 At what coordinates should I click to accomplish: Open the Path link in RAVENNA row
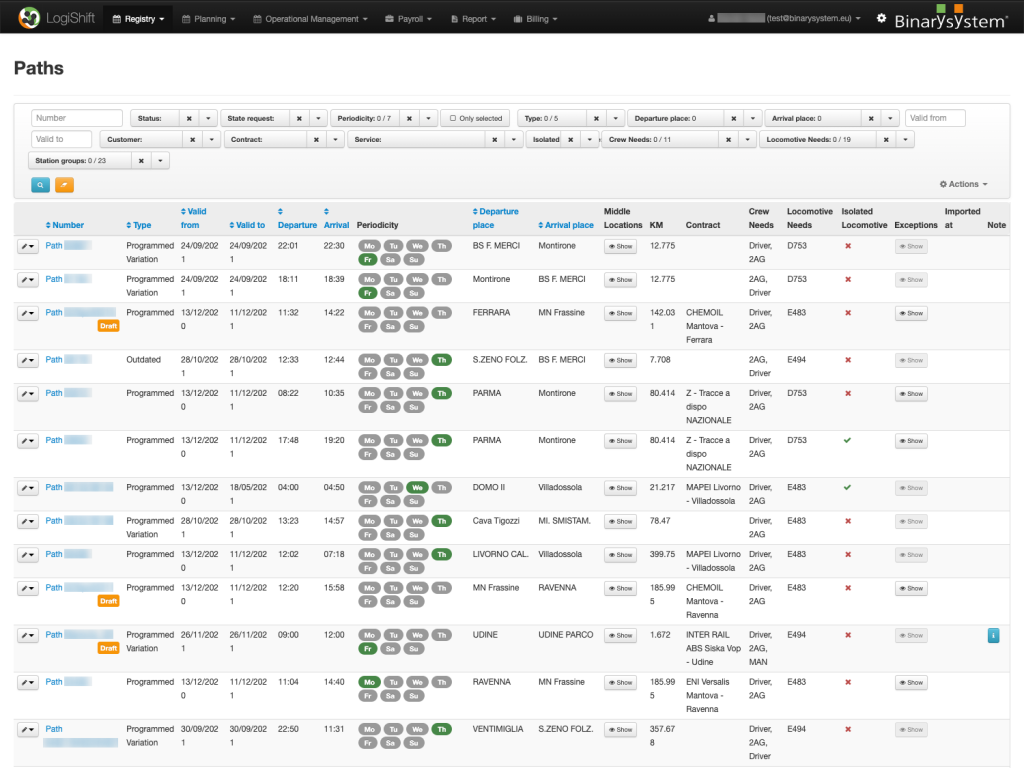(x=54, y=682)
